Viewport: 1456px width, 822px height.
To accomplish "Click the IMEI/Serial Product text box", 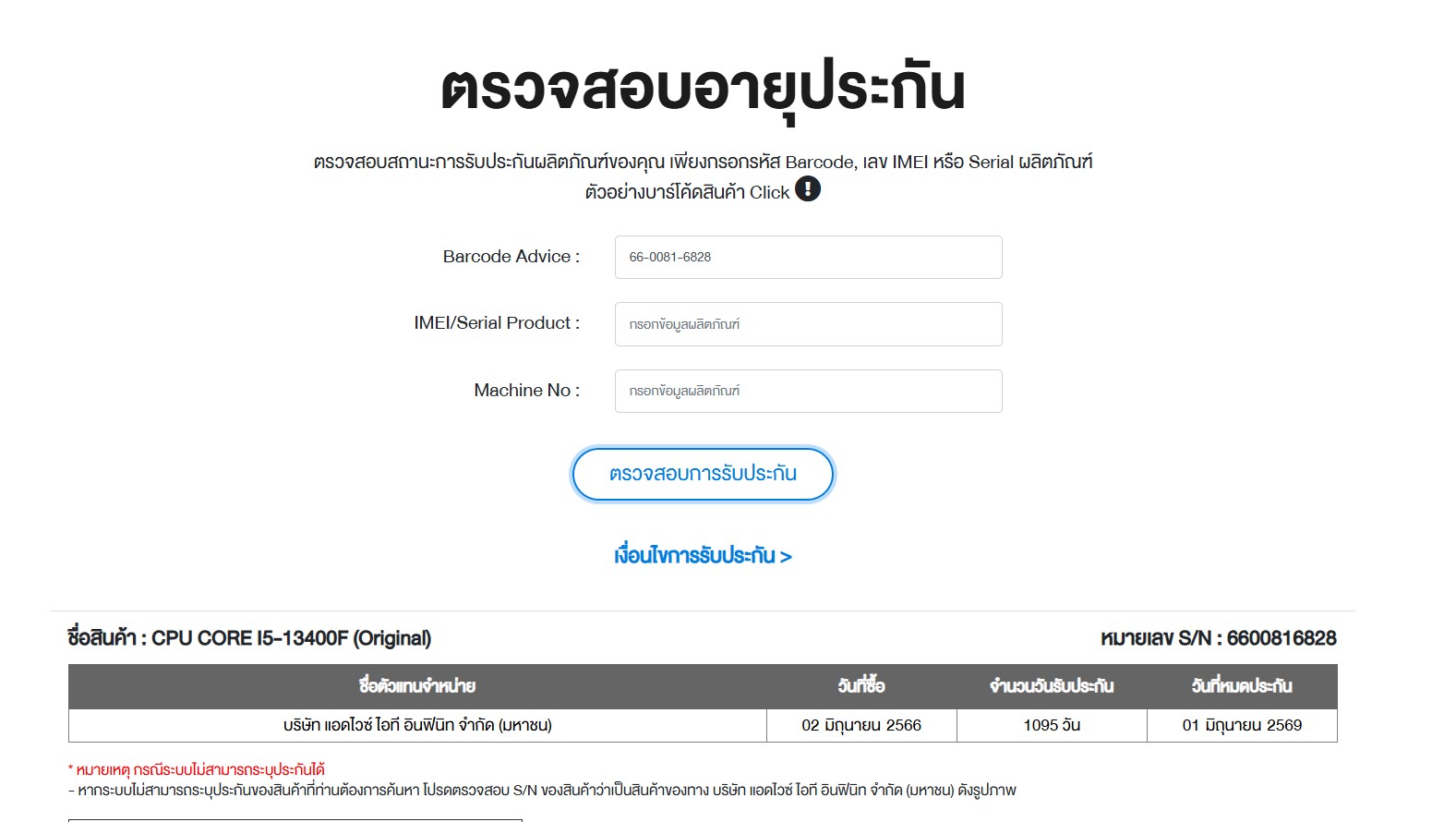I will [808, 324].
